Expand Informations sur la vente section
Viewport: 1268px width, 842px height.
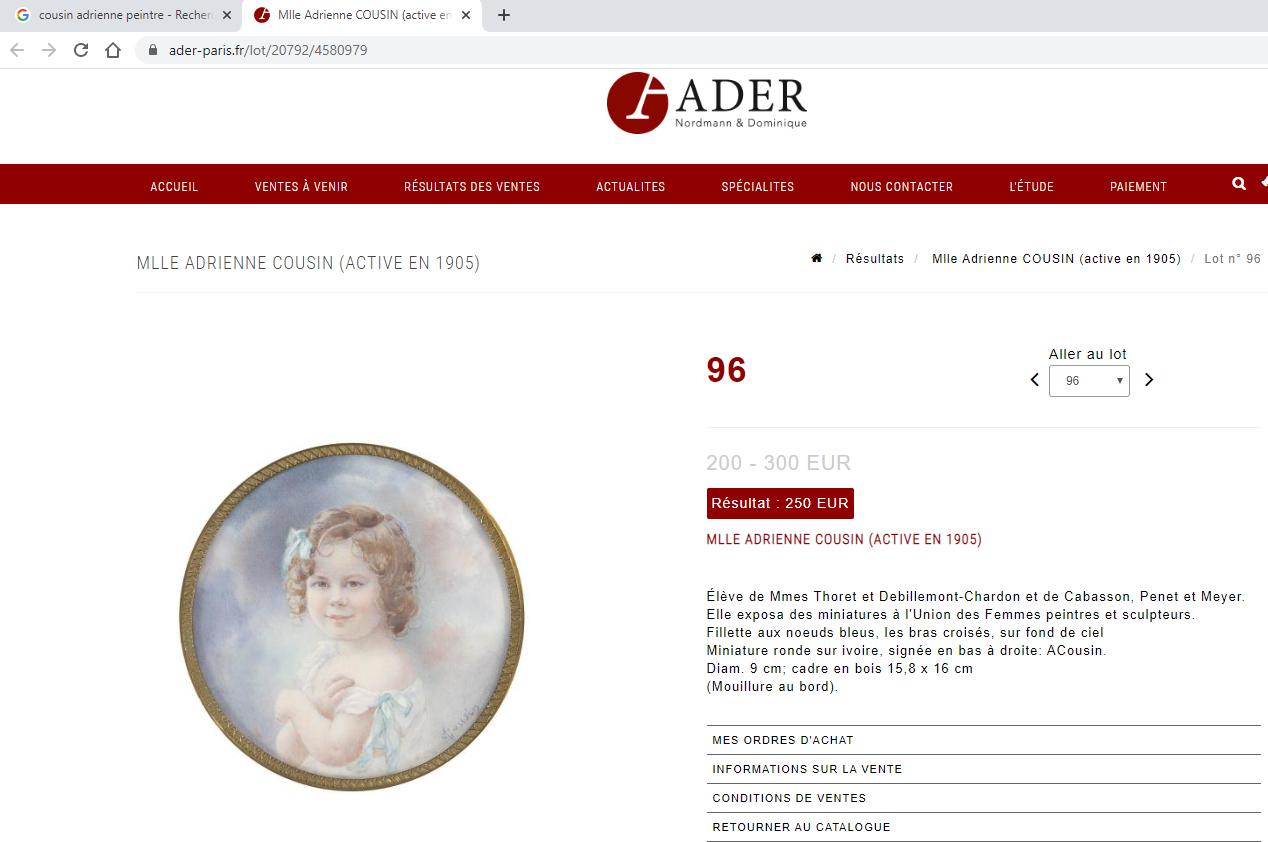click(x=983, y=769)
